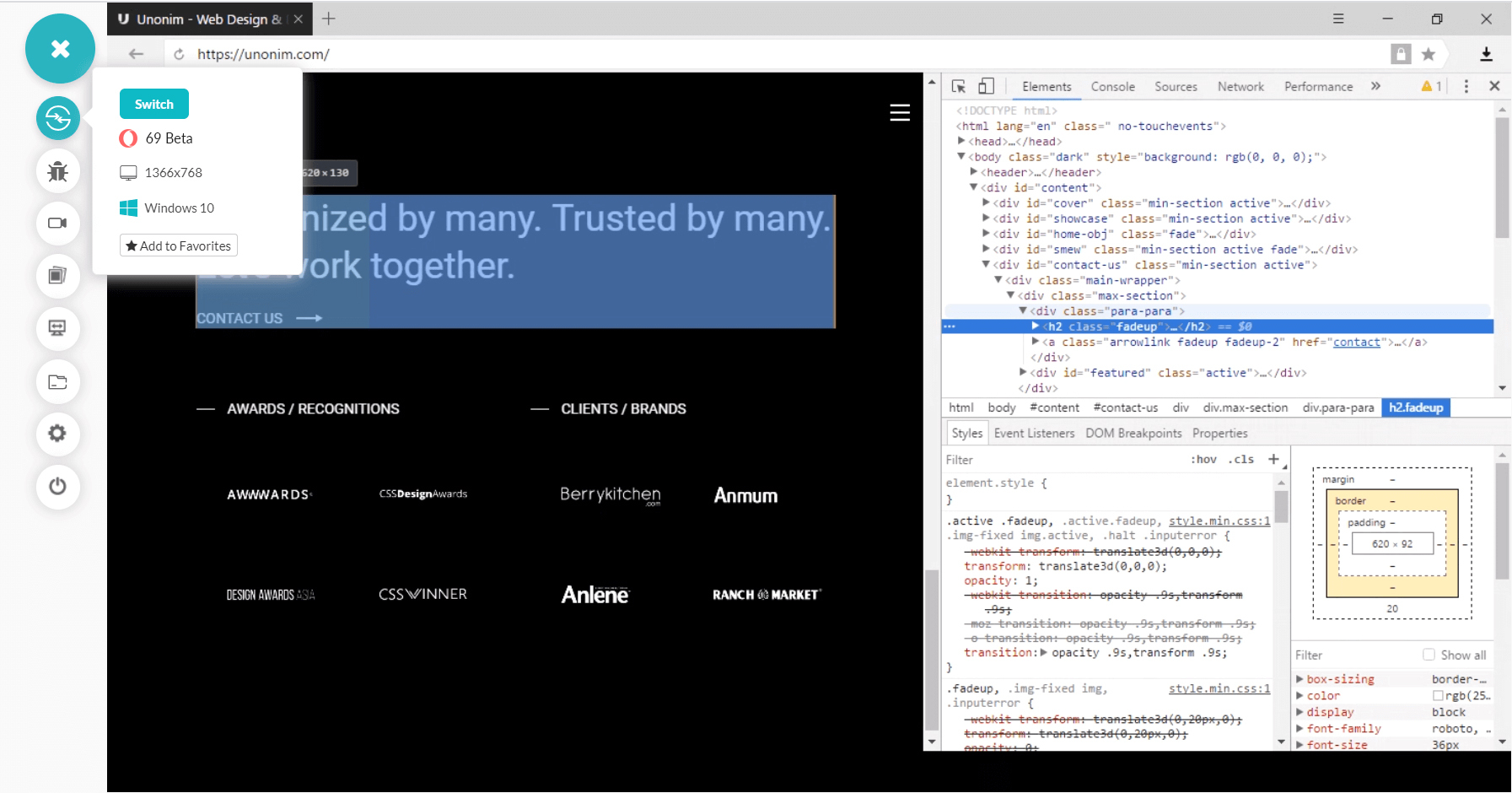Image resolution: width=1512 pixels, height=793 pixels.
Task: Expand the font-family property in Computed pane
Action: (1299, 728)
